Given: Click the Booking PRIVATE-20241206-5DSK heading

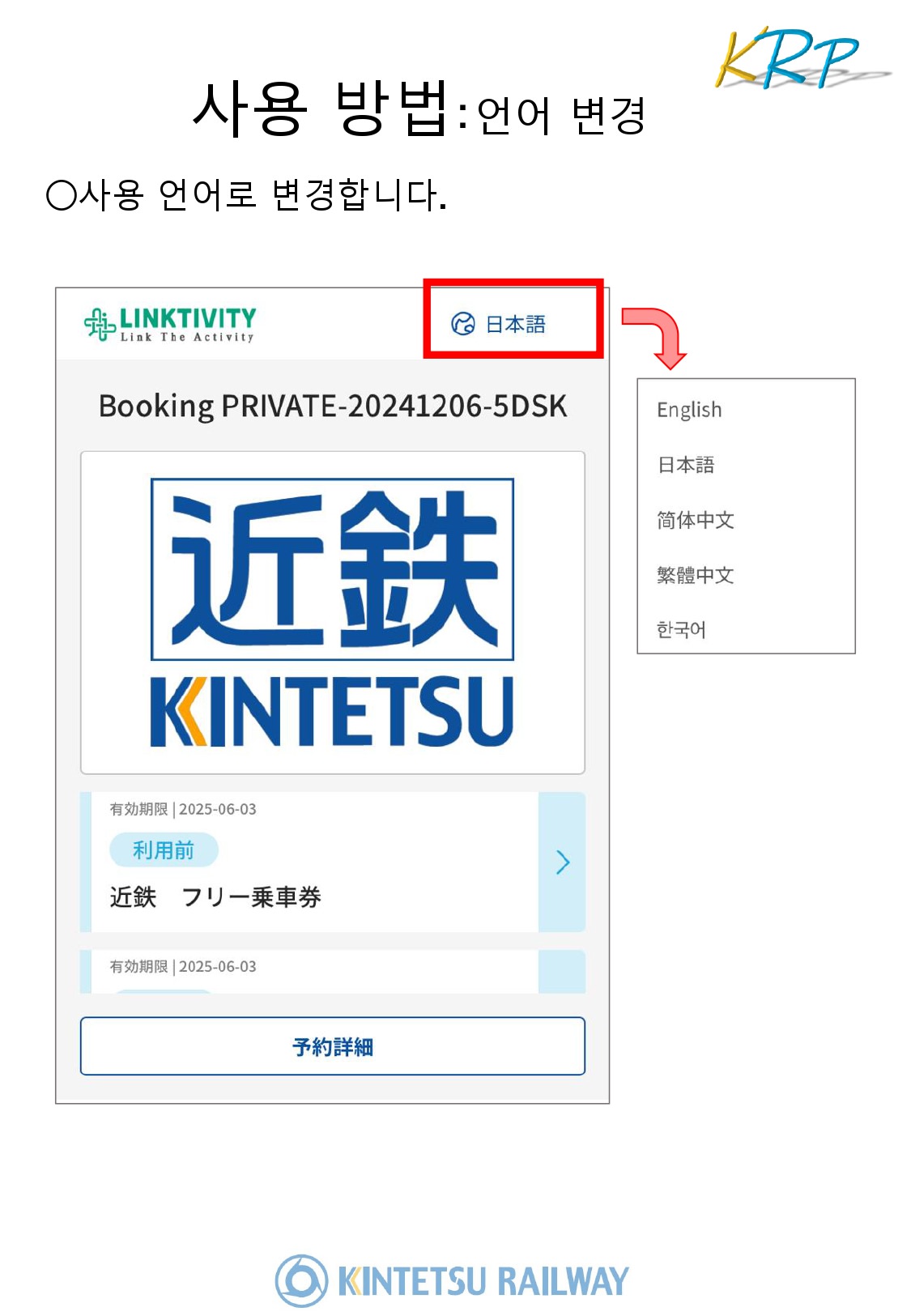Looking at the screenshot, I should [x=332, y=406].
